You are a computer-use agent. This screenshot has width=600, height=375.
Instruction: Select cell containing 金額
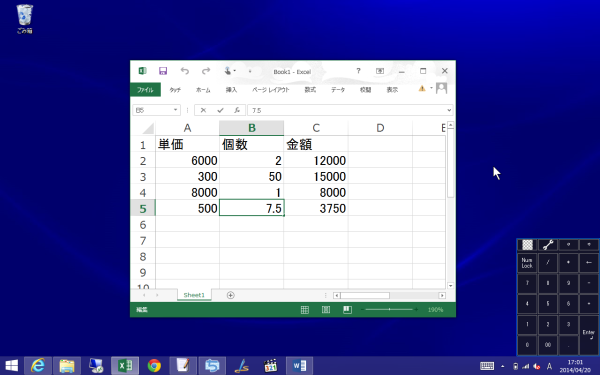coord(316,144)
